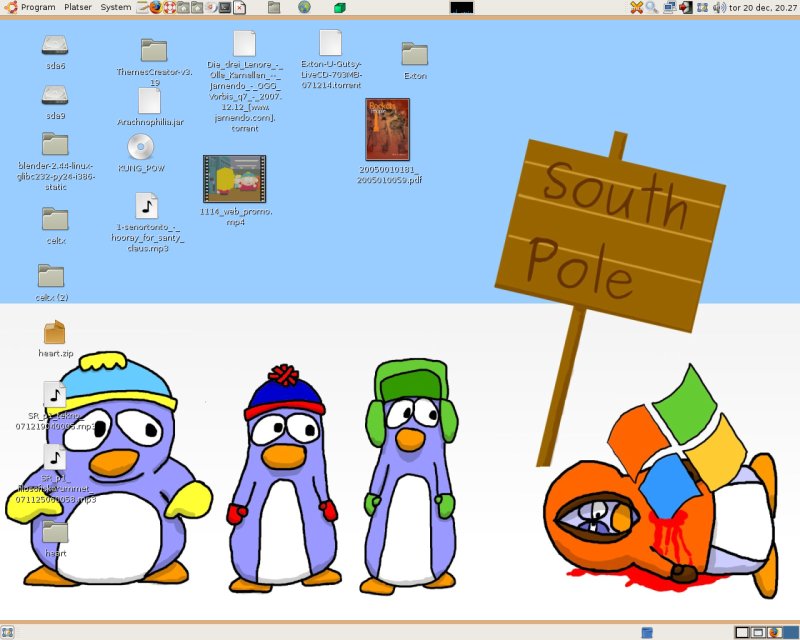Viewport: 800px width, 640px height.
Task: Open the lifebuoy help launcher
Action: (170, 7)
